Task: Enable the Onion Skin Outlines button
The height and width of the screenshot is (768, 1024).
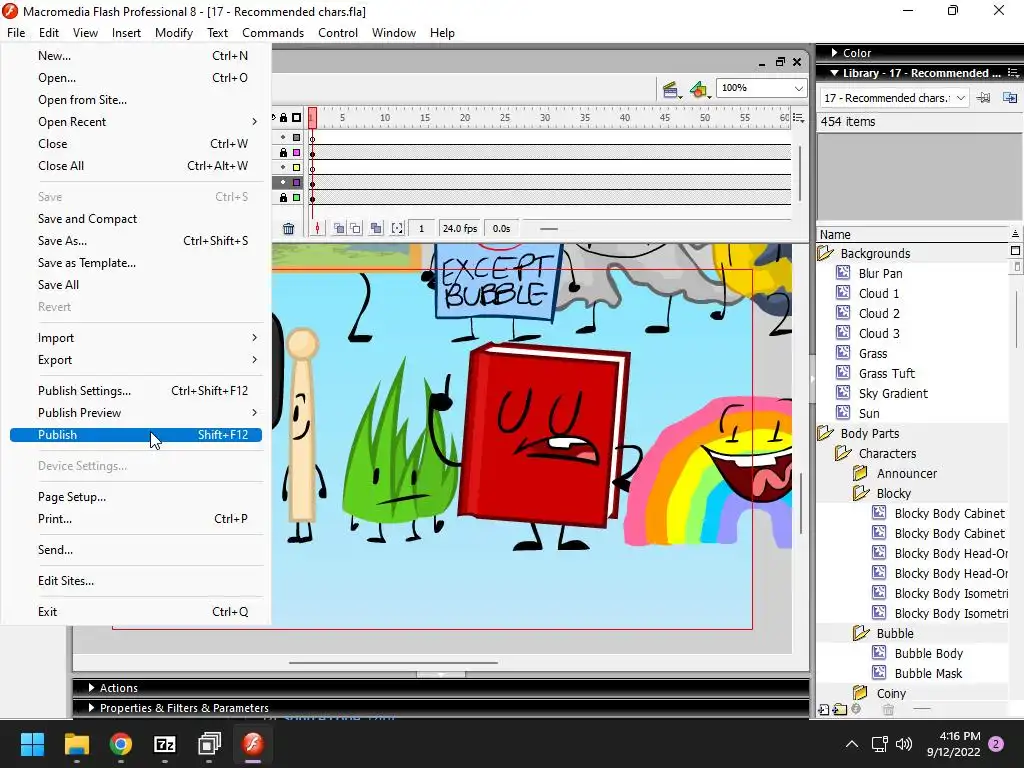Action: click(x=356, y=228)
